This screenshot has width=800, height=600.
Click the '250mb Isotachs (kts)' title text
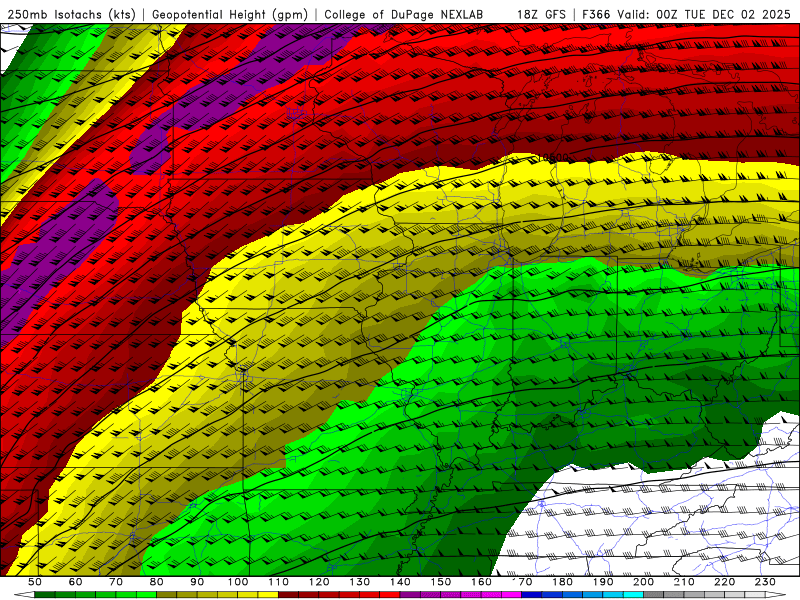72,14
